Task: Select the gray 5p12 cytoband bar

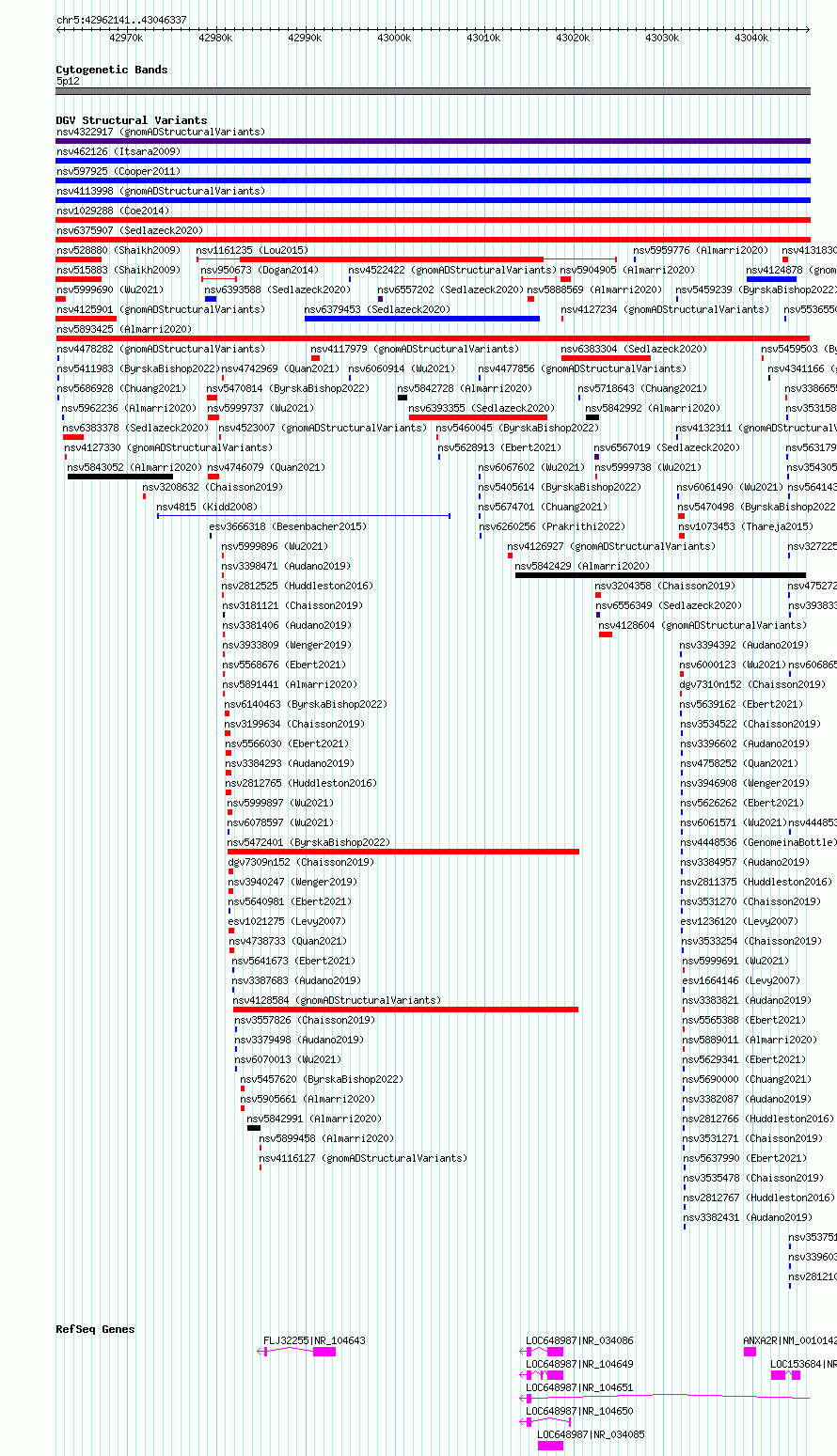Action: click(433, 91)
